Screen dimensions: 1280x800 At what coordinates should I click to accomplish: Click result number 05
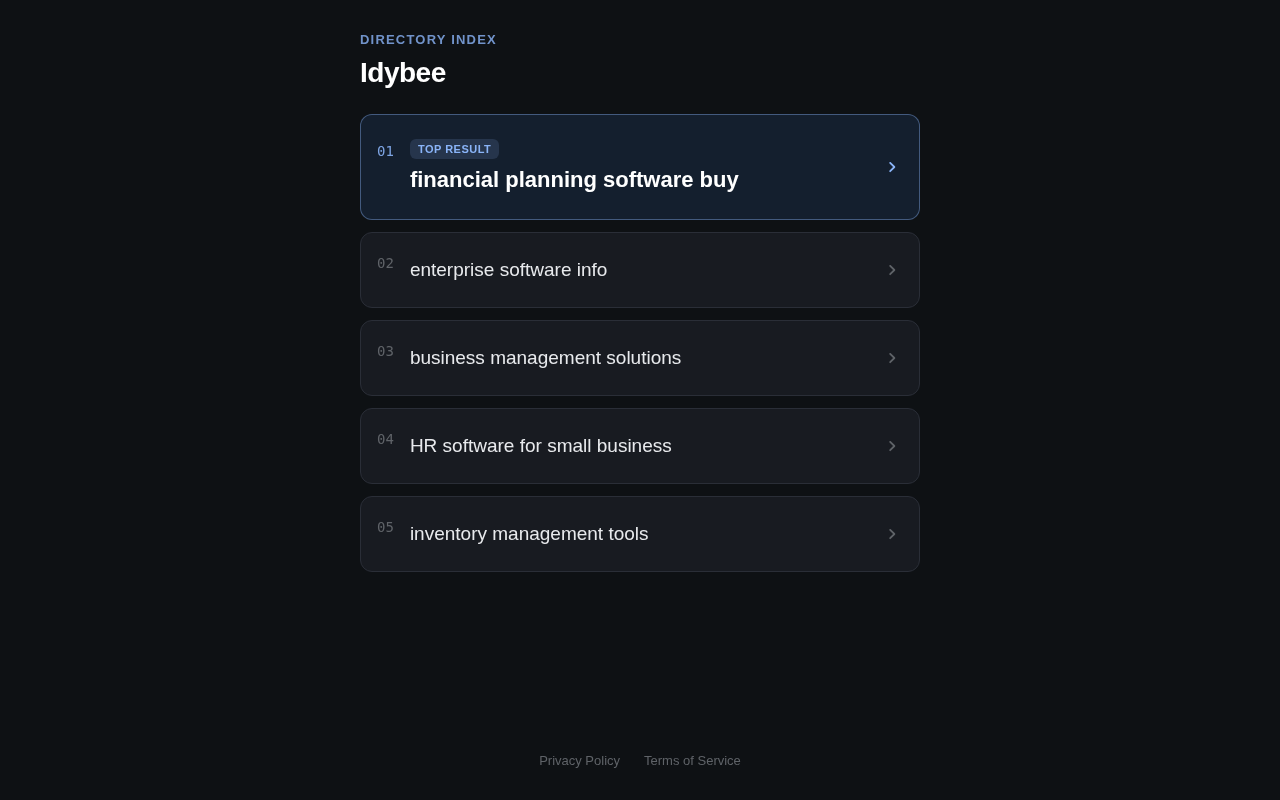(x=385, y=527)
